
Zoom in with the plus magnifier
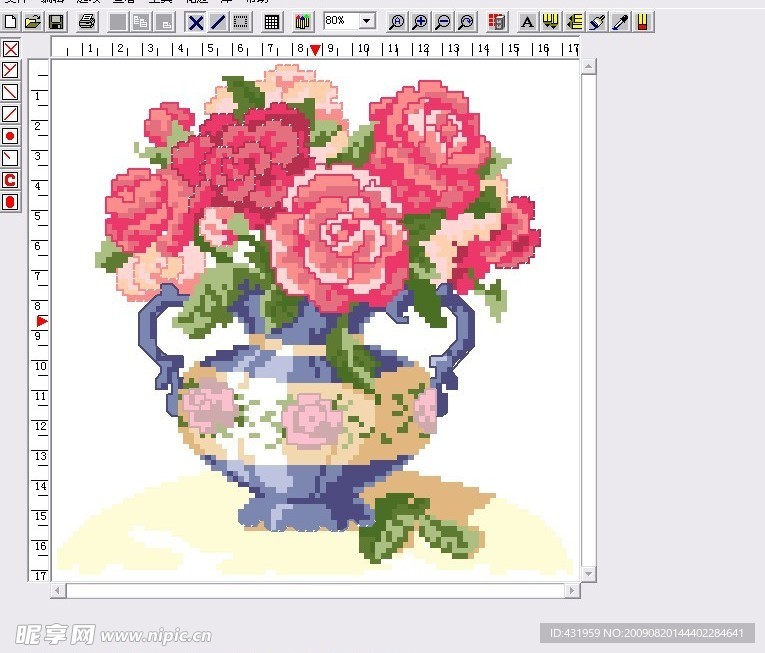[x=420, y=22]
